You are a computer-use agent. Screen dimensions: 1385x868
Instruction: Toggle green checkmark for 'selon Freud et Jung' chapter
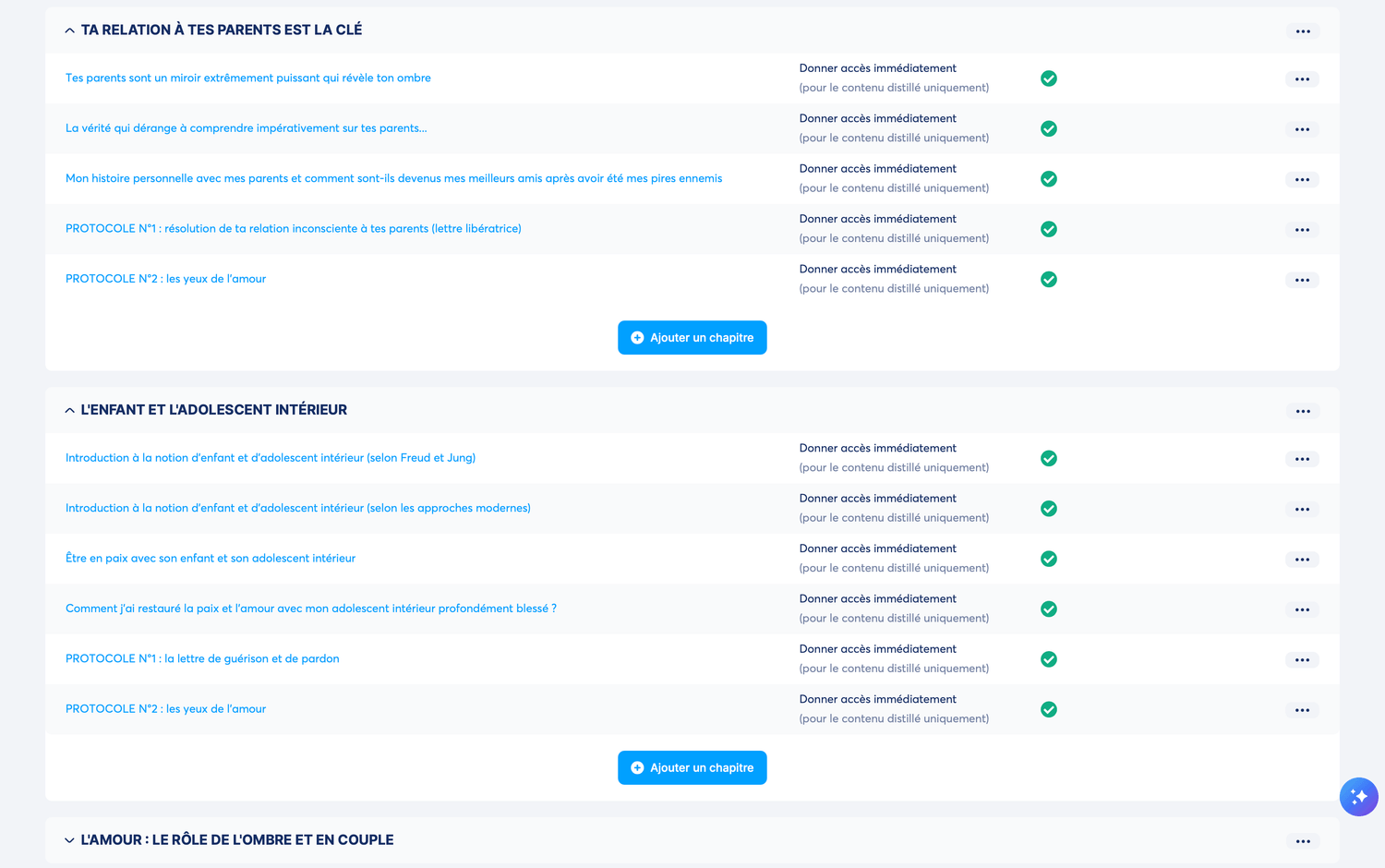[1049, 458]
